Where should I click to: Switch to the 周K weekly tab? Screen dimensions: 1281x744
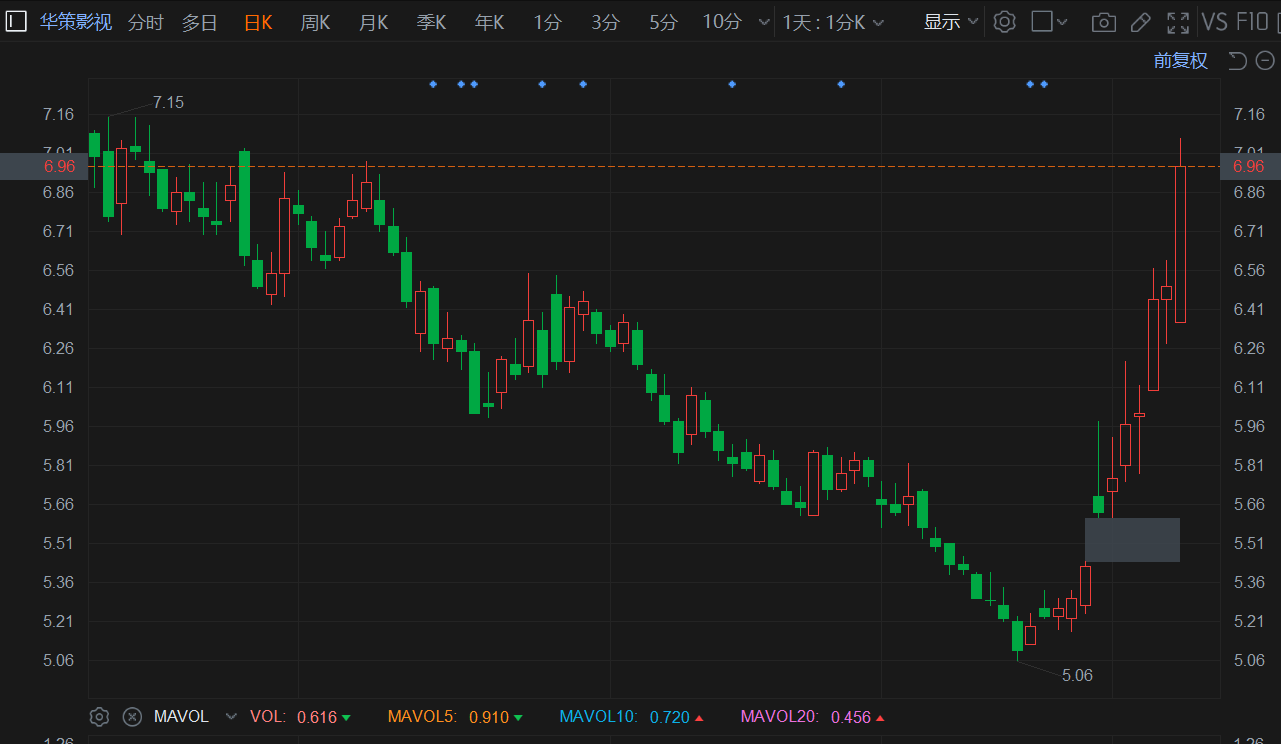coord(315,22)
